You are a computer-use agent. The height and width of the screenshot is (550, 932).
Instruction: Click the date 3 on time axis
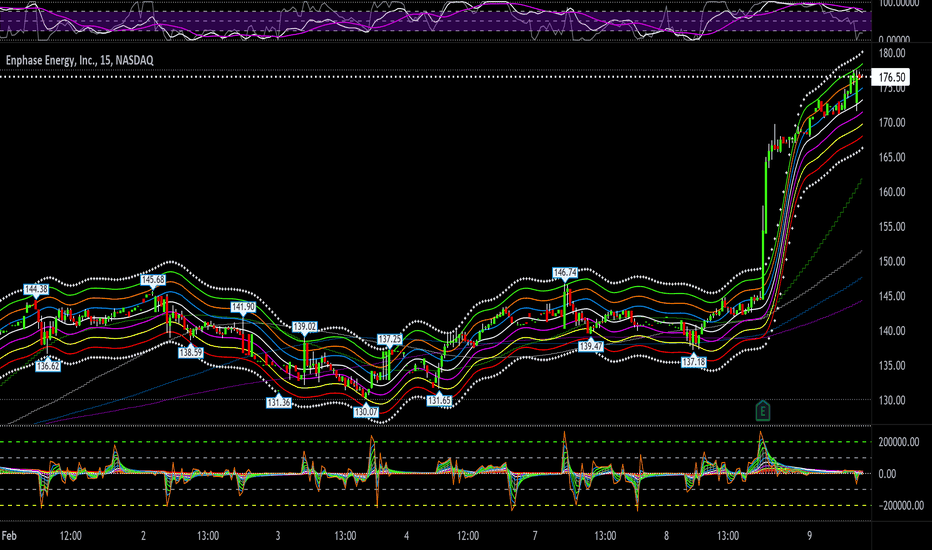(x=278, y=536)
